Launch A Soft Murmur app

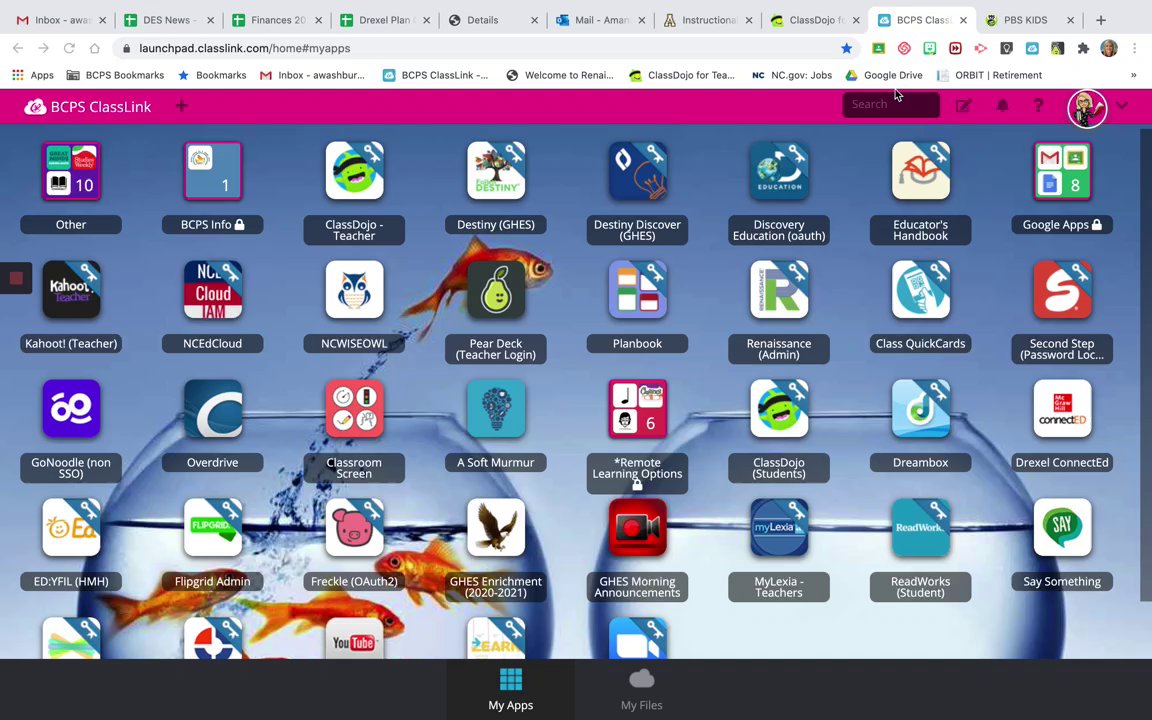[x=496, y=409]
